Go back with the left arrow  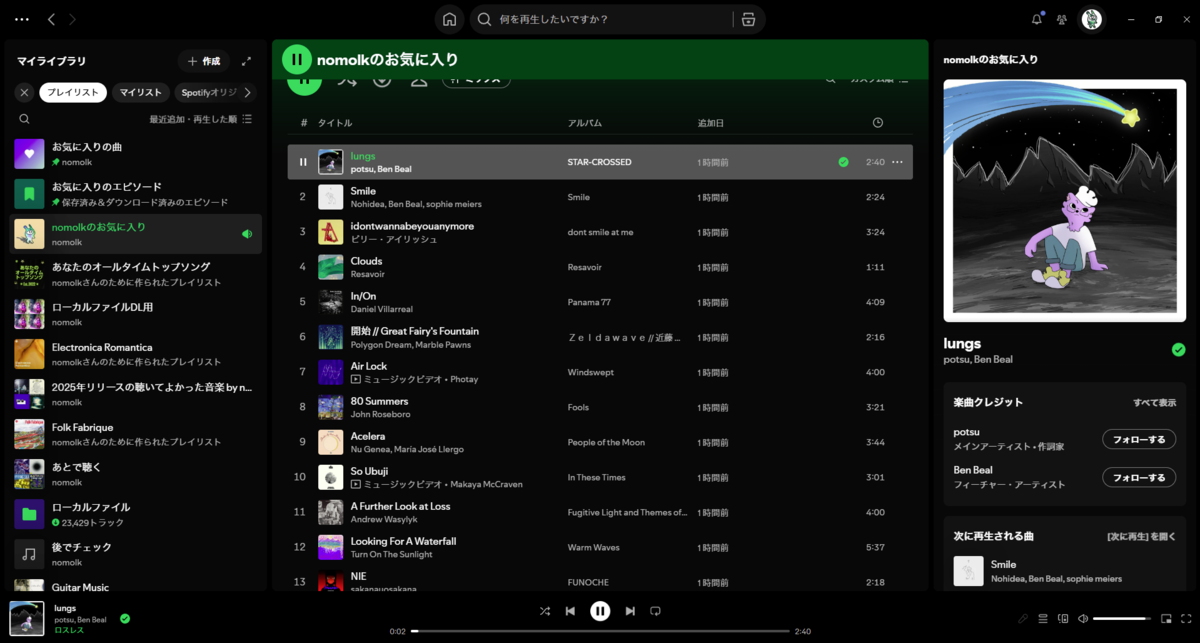point(51,19)
